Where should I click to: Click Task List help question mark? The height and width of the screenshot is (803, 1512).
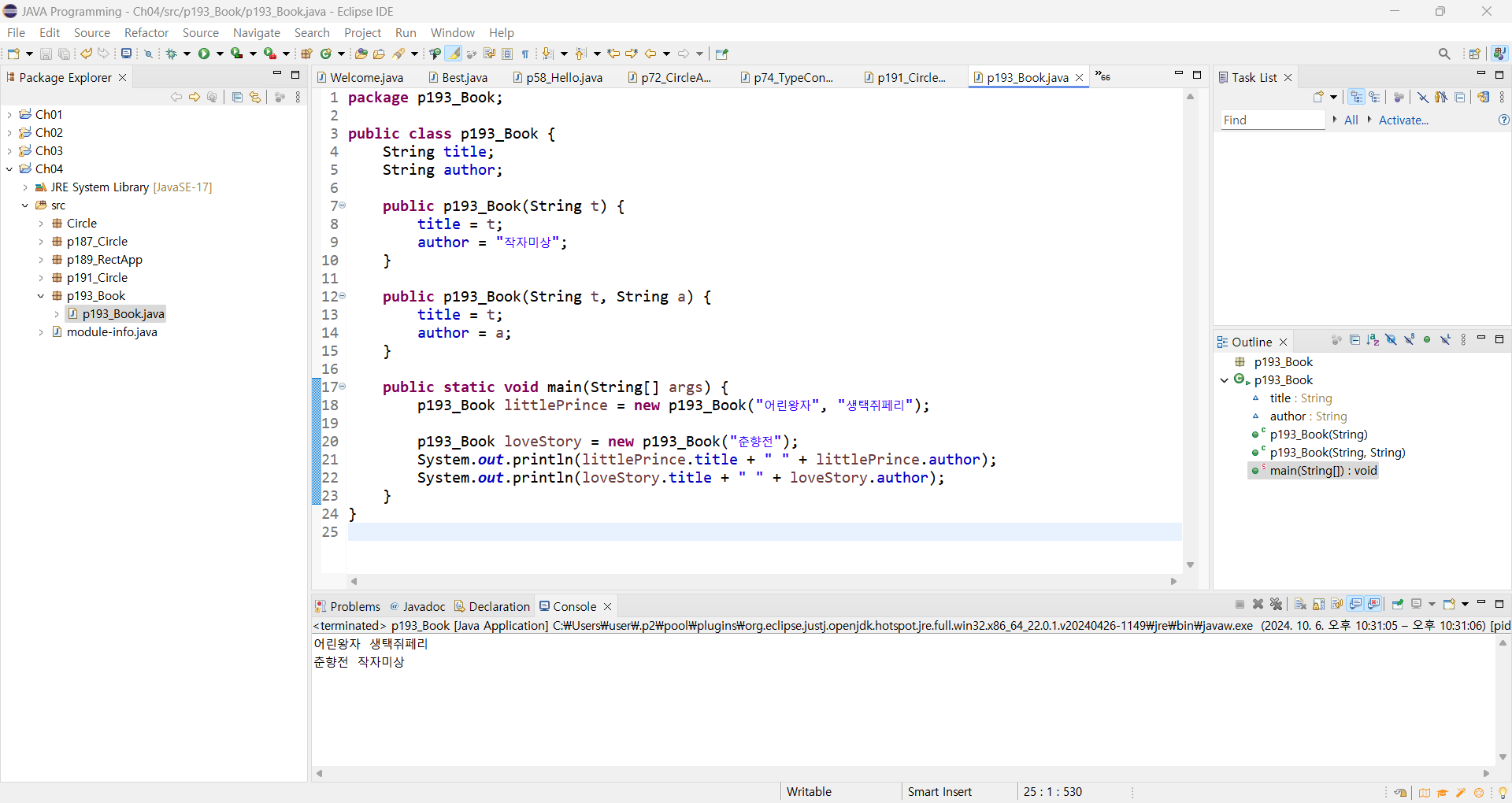point(1503,120)
